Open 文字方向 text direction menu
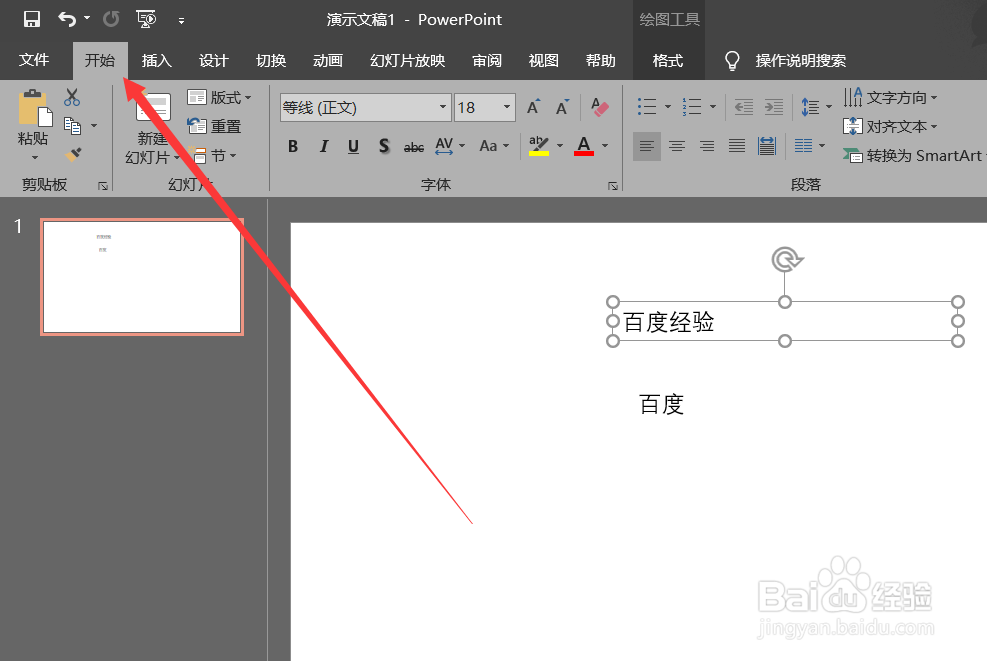Image resolution: width=987 pixels, height=661 pixels. 890,98
